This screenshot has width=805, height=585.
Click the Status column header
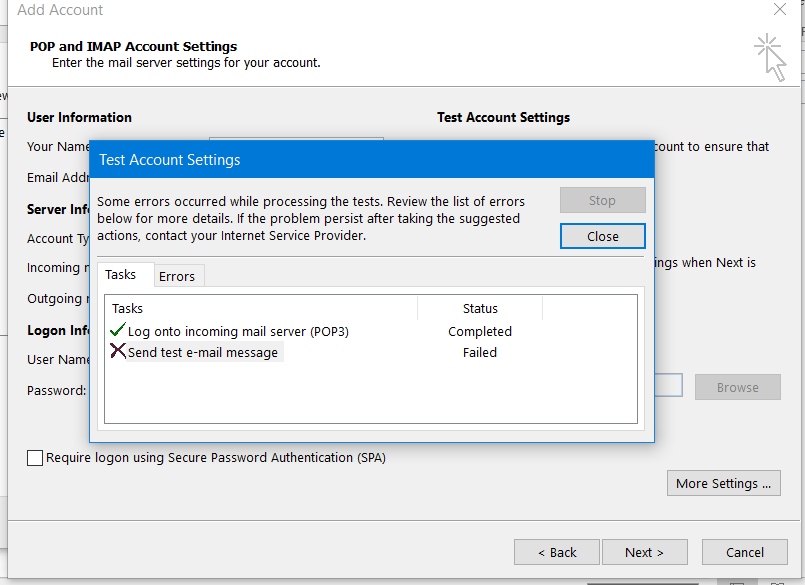coord(480,308)
